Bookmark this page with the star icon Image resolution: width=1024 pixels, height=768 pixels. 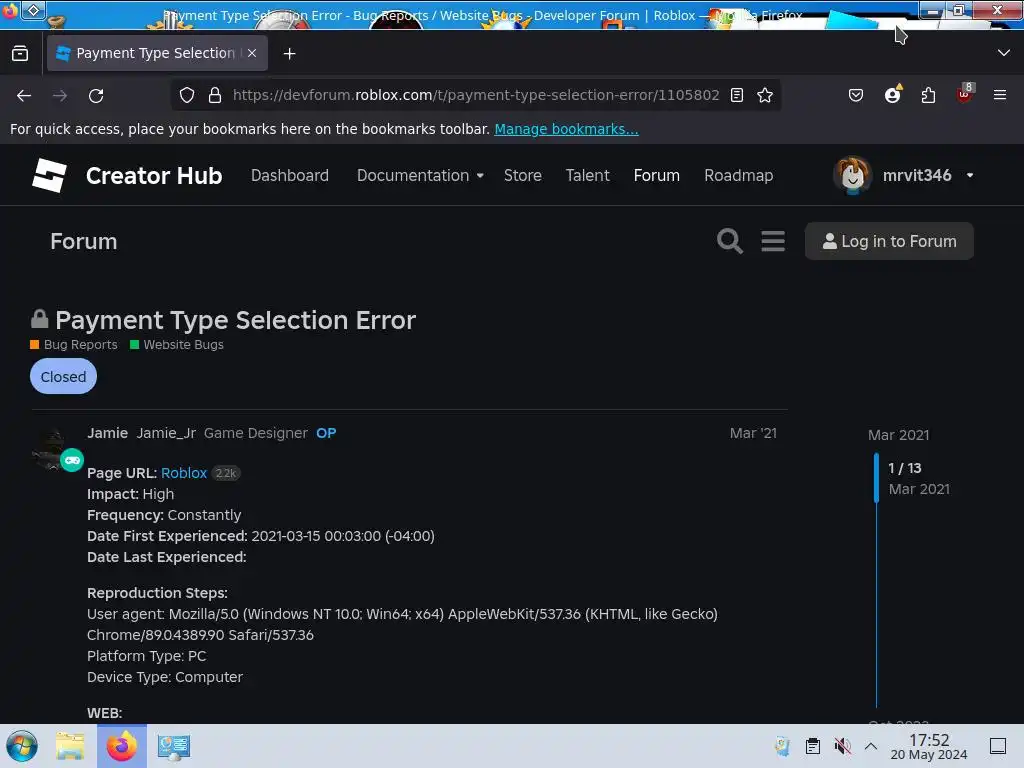point(765,95)
